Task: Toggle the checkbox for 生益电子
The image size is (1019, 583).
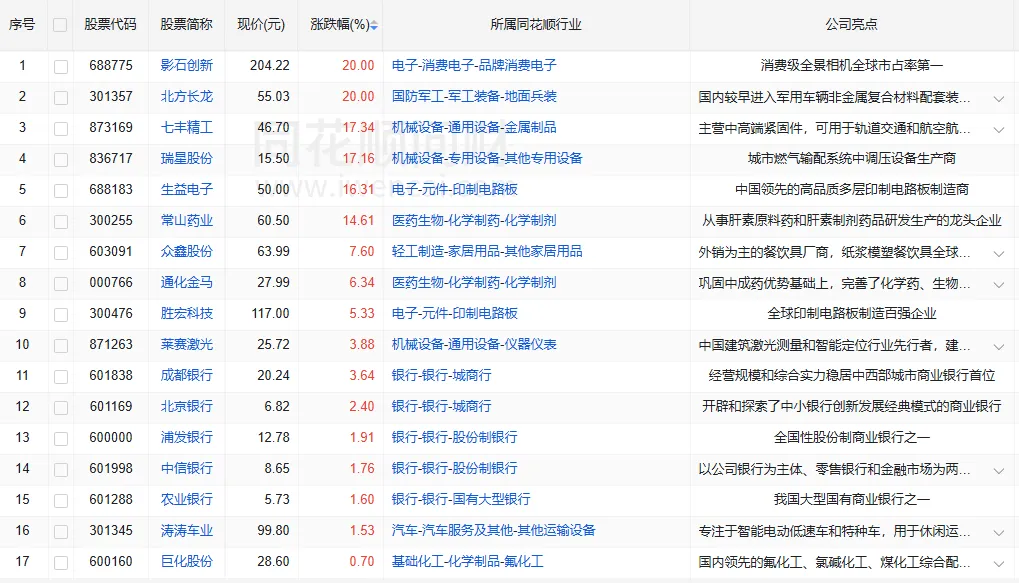Action: (x=61, y=190)
